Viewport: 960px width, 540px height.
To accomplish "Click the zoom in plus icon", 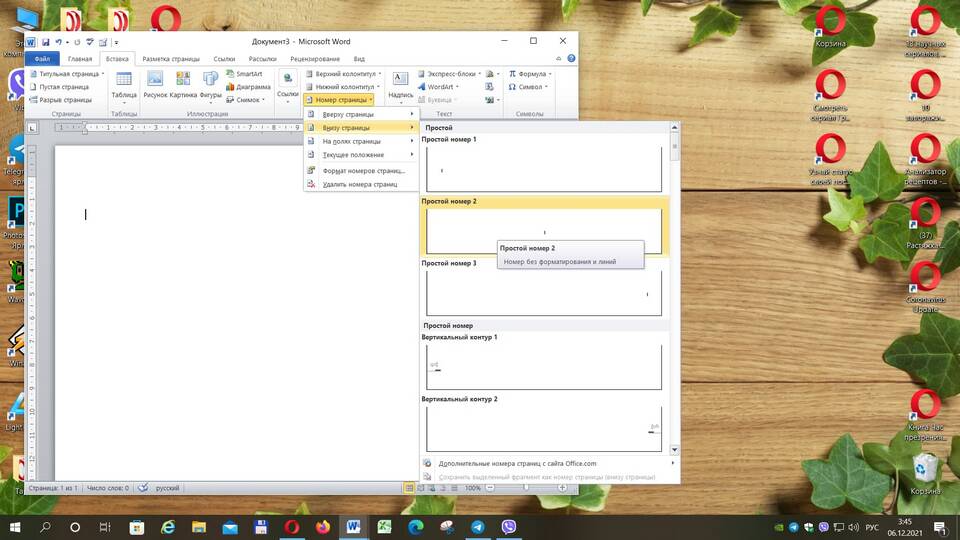I will coord(562,488).
